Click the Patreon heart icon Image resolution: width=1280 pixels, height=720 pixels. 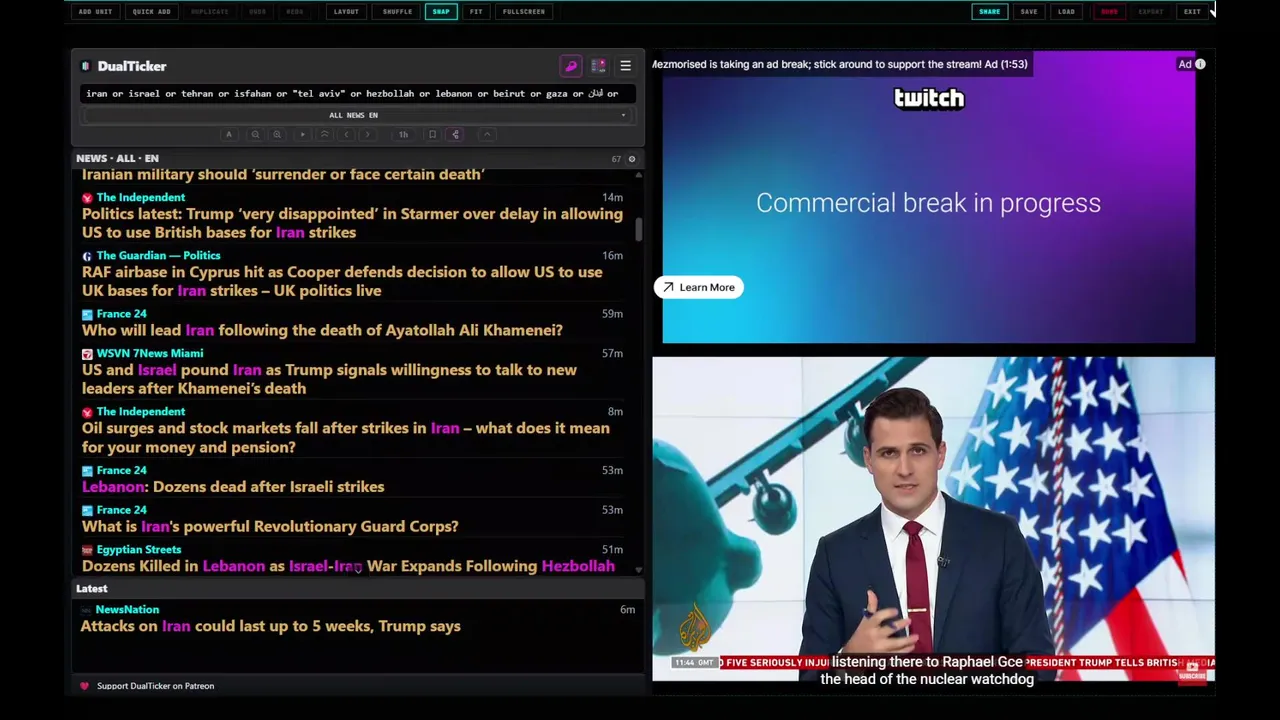pos(84,686)
